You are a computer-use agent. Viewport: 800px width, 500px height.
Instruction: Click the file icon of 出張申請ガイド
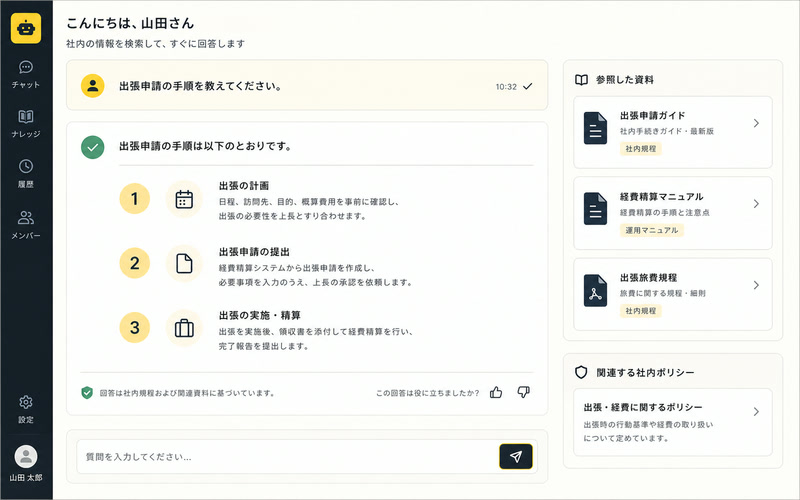595,128
